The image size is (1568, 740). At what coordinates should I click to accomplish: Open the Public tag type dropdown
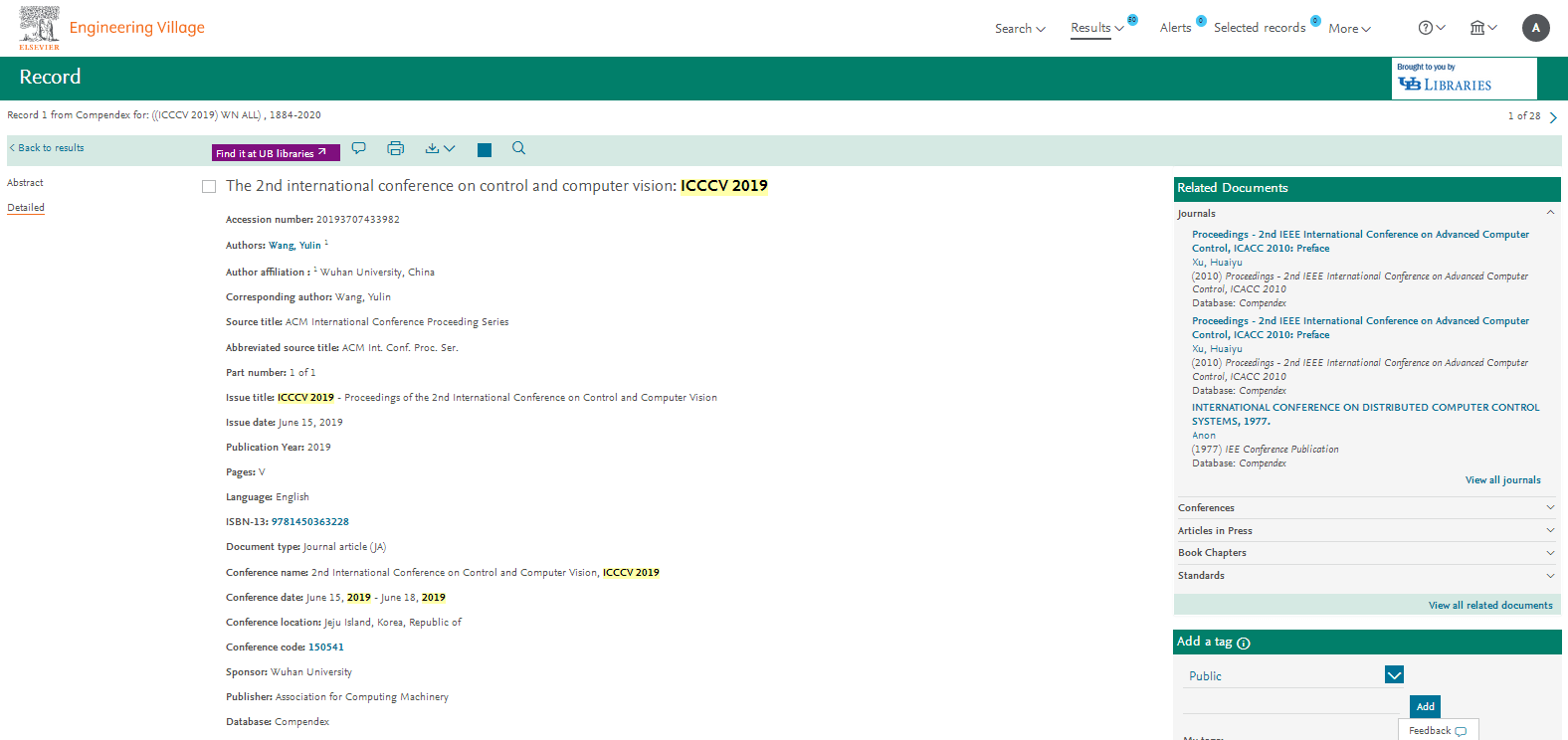1394,675
